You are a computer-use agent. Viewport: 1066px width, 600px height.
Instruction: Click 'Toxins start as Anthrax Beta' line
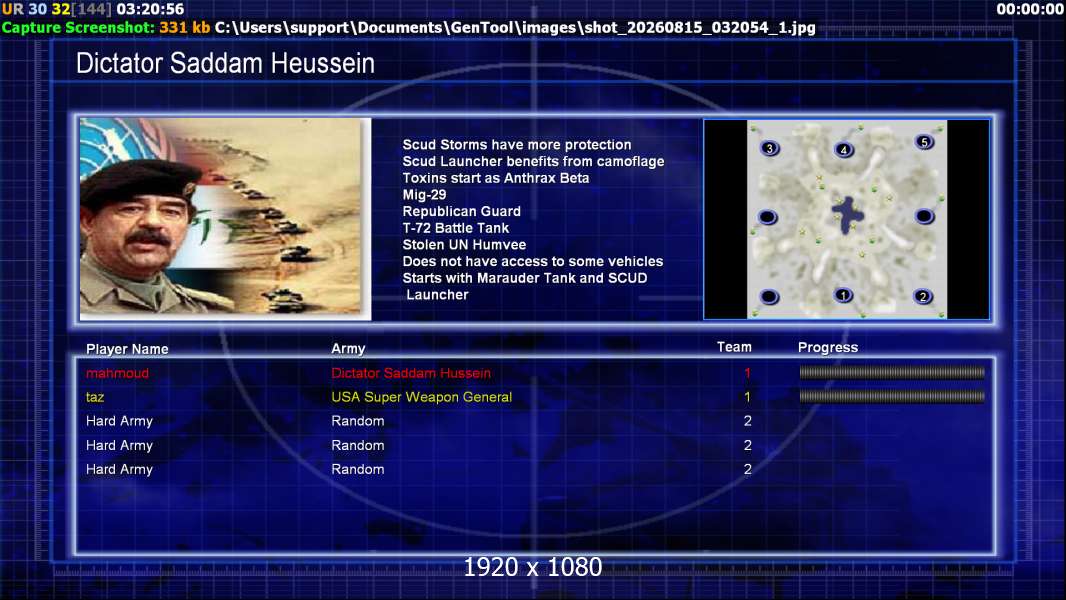click(496, 178)
